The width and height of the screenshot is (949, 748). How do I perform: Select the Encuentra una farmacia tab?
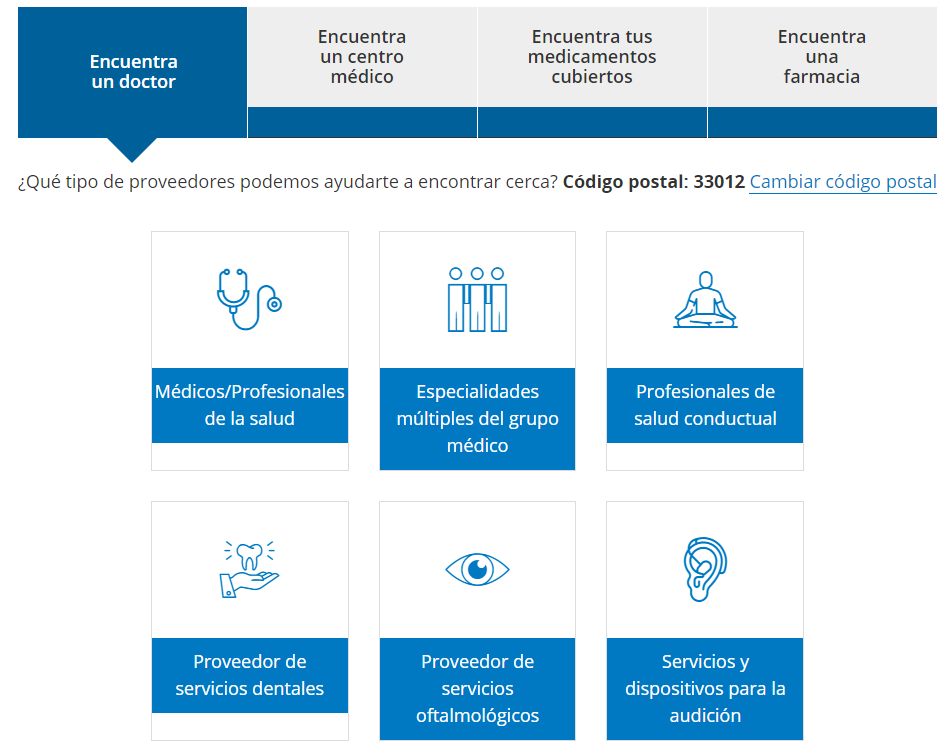(x=822, y=57)
